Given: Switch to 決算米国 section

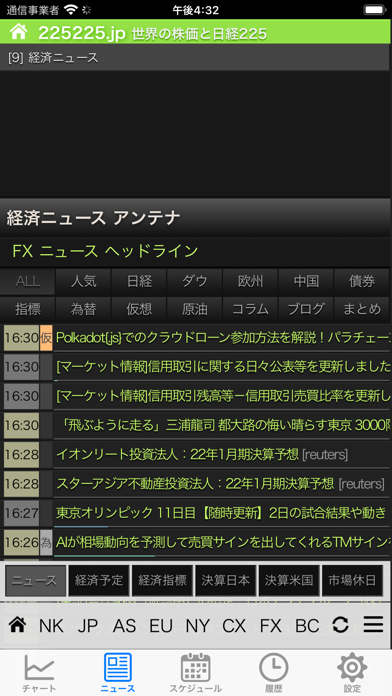Looking at the screenshot, I should point(289,580).
